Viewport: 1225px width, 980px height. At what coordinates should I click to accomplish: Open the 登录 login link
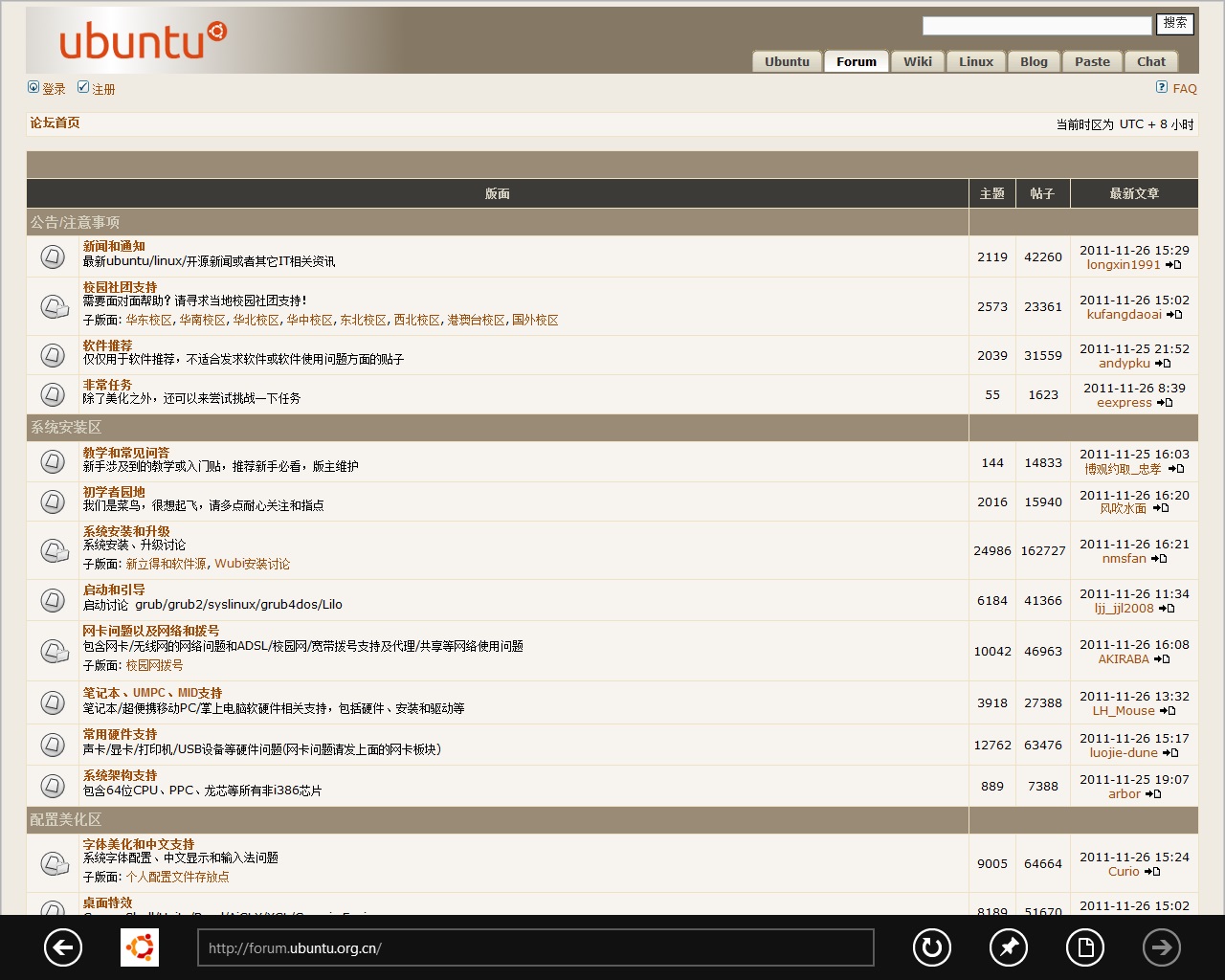click(x=54, y=89)
